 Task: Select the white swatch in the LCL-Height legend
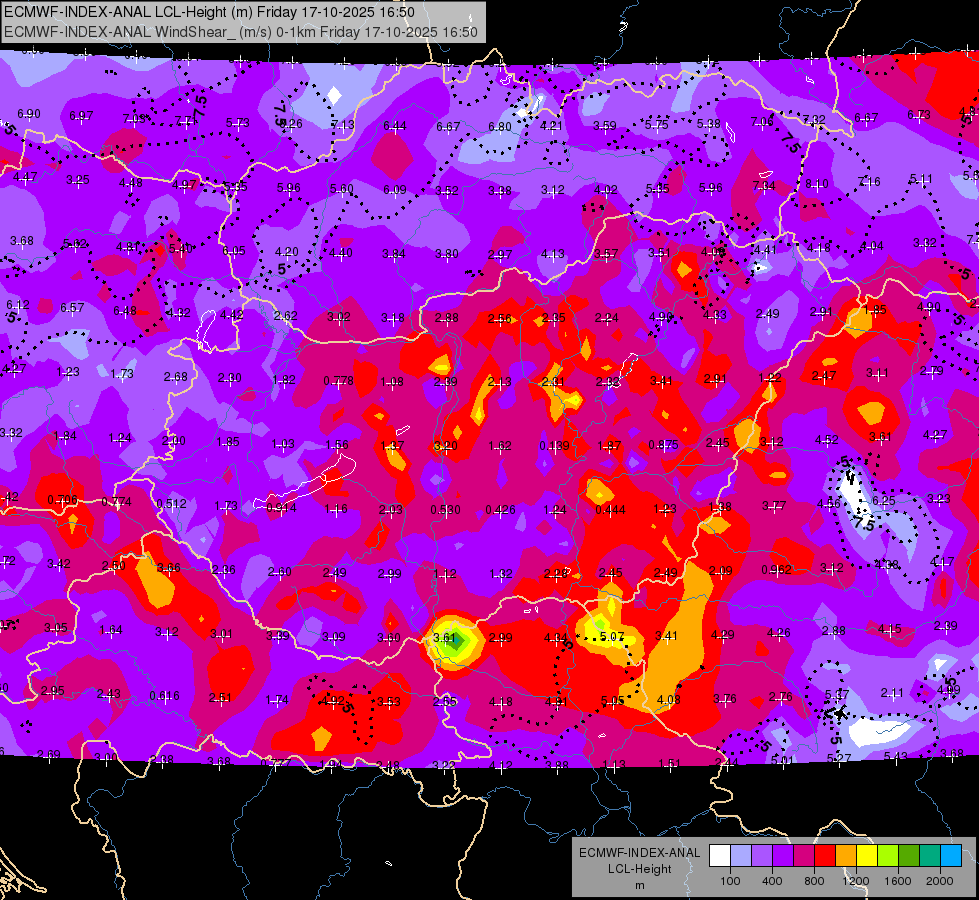click(x=720, y=856)
